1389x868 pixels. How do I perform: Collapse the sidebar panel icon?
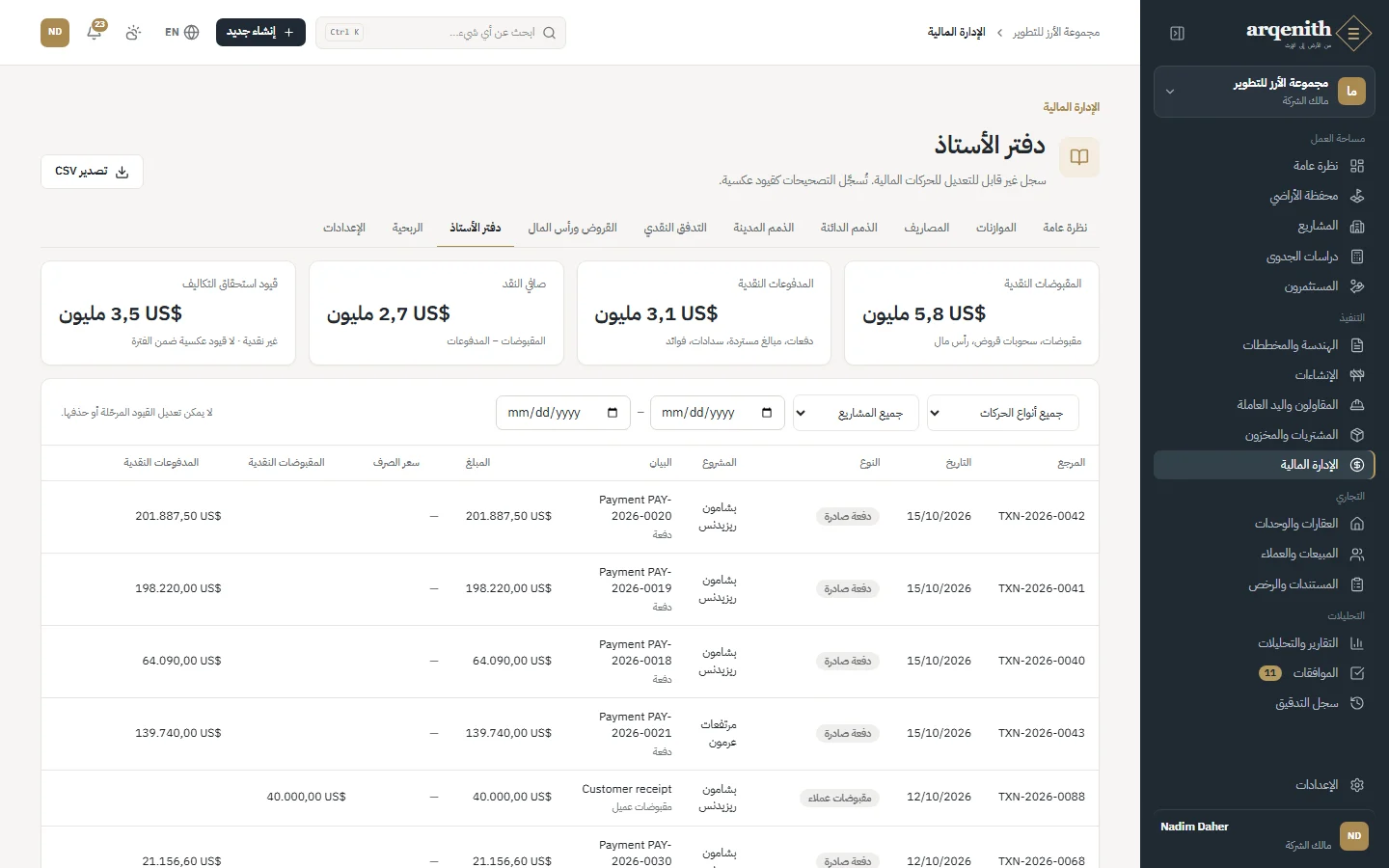pyautogui.click(x=1177, y=33)
